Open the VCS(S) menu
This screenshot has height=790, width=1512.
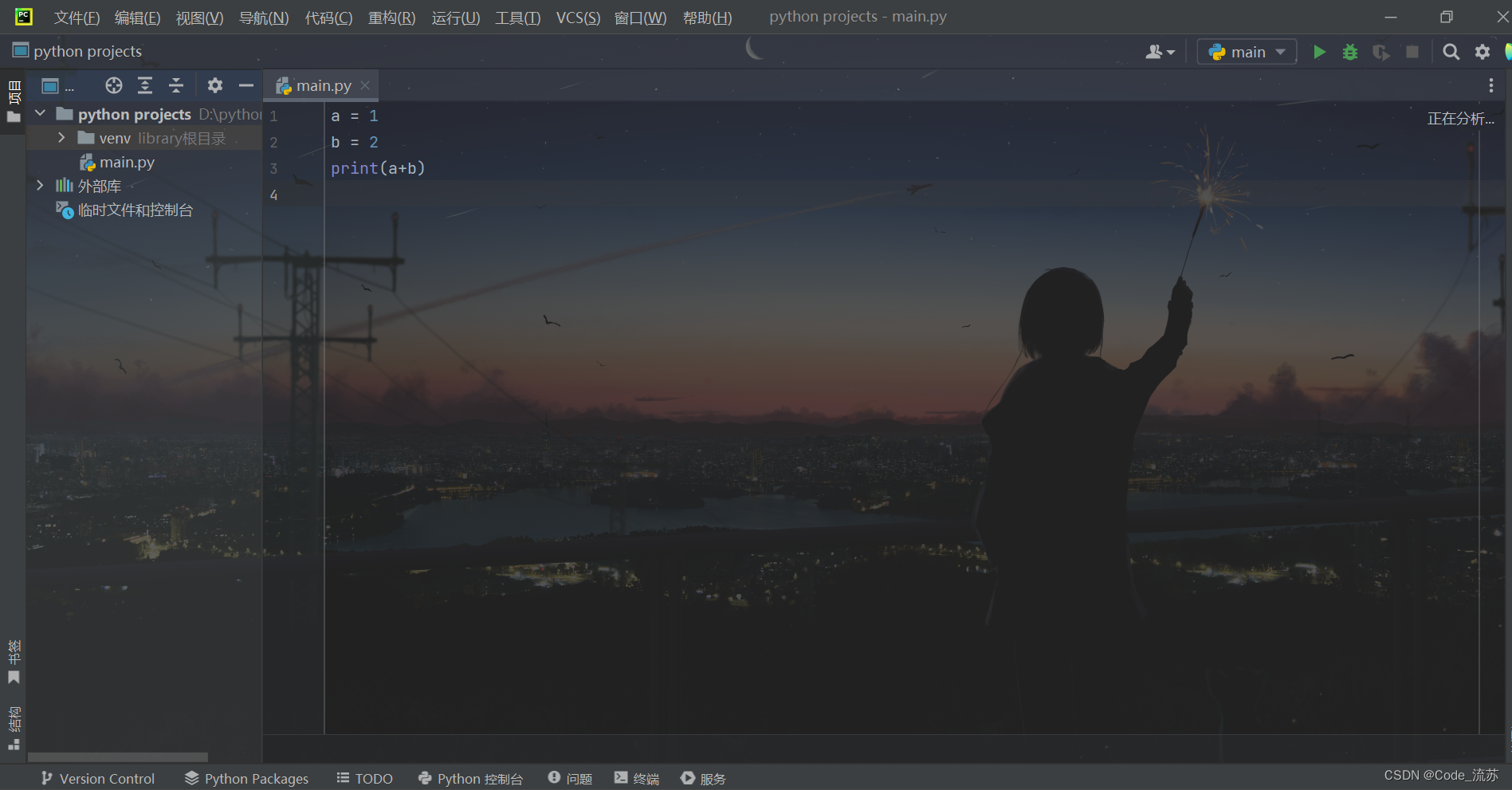[578, 18]
